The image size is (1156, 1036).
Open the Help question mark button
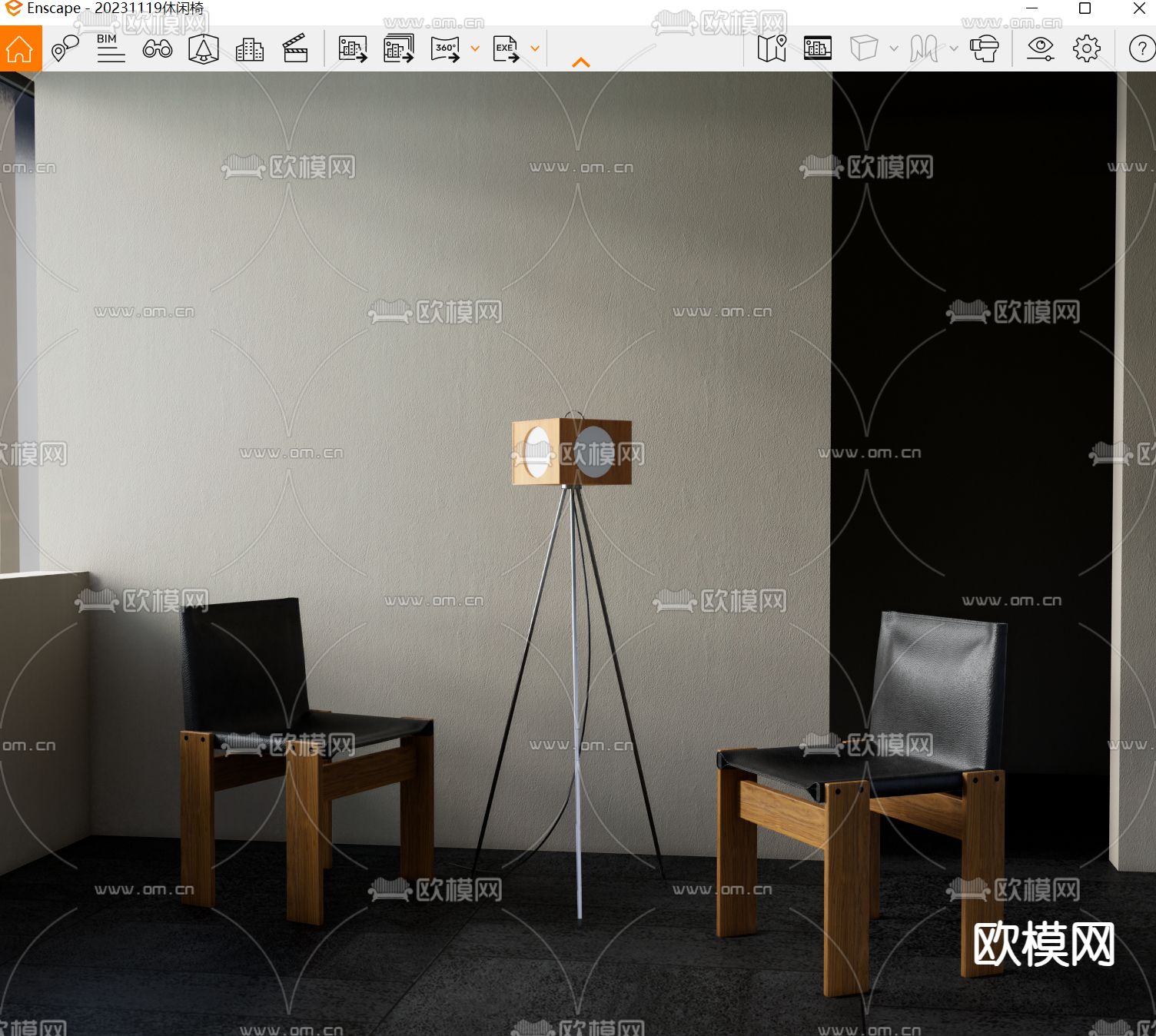click(x=1141, y=48)
